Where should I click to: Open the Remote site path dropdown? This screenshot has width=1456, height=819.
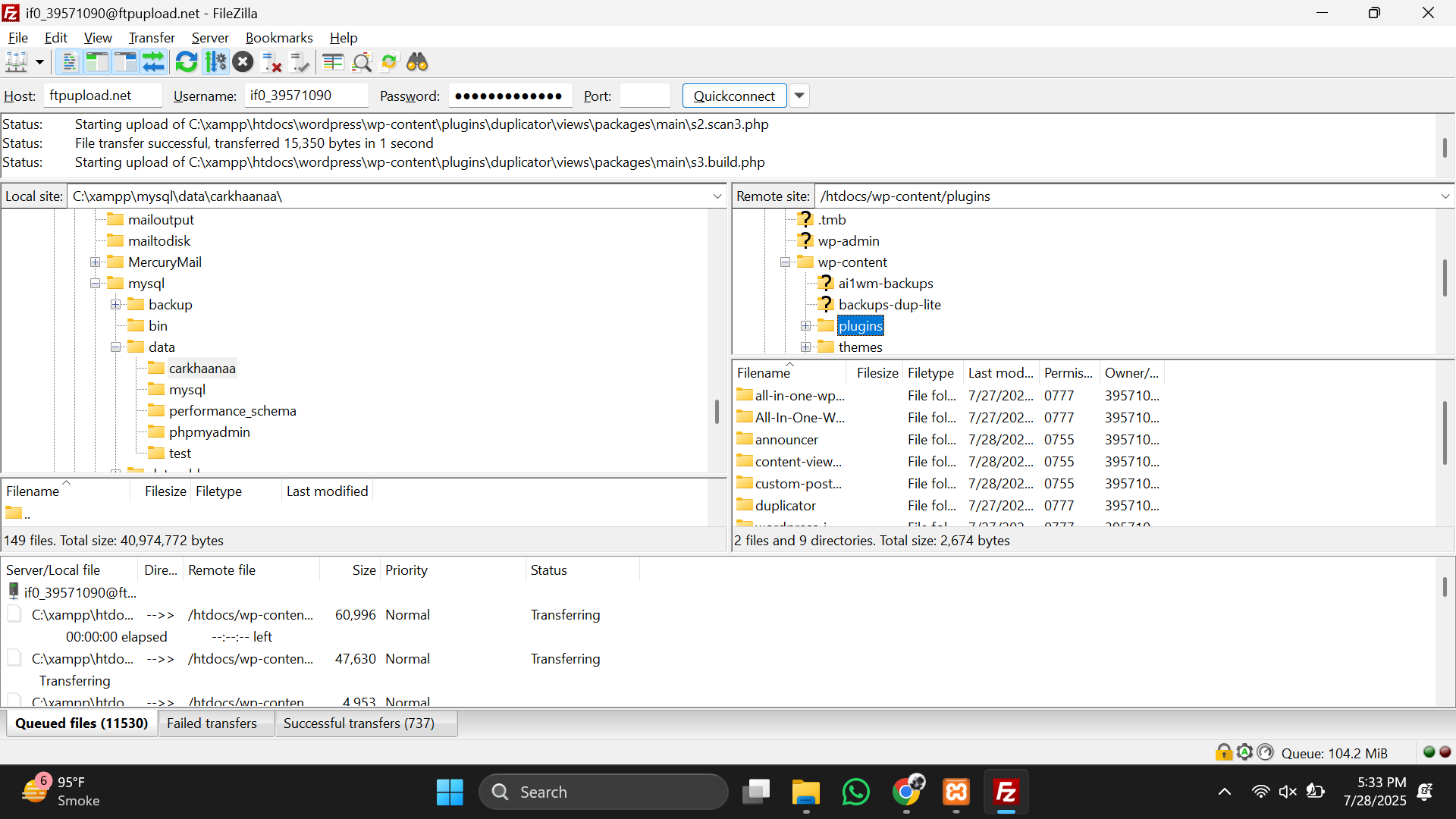(1445, 196)
